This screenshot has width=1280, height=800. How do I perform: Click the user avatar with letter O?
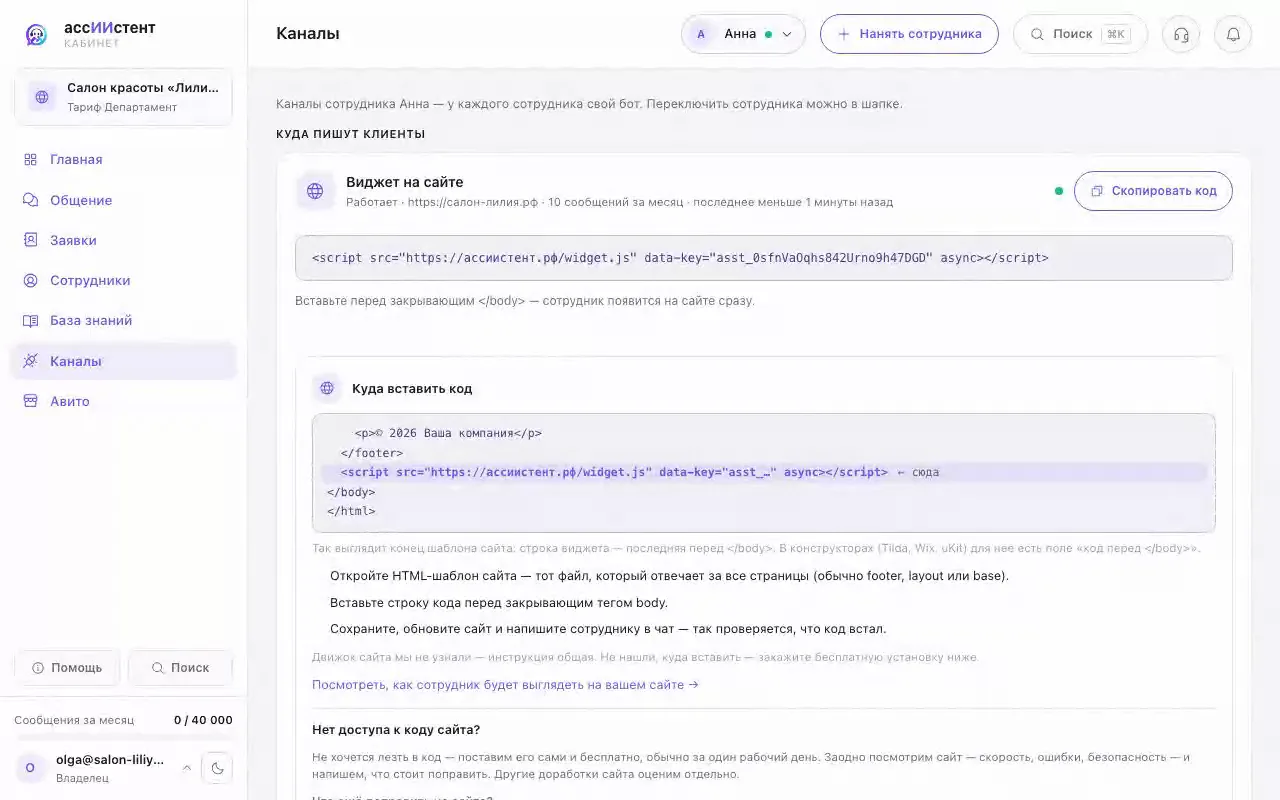point(30,768)
